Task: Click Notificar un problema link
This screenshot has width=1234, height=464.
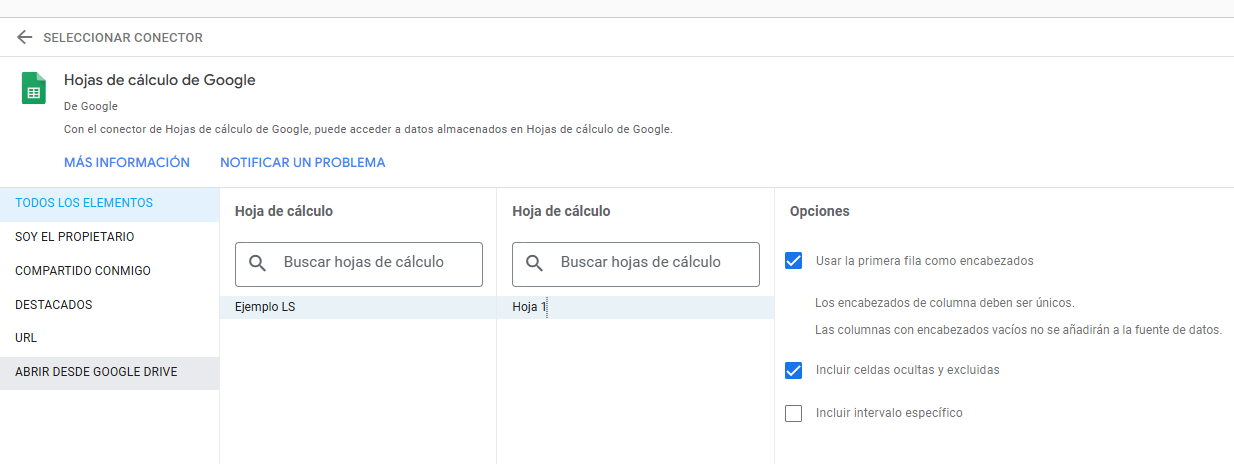Action: coord(302,162)
